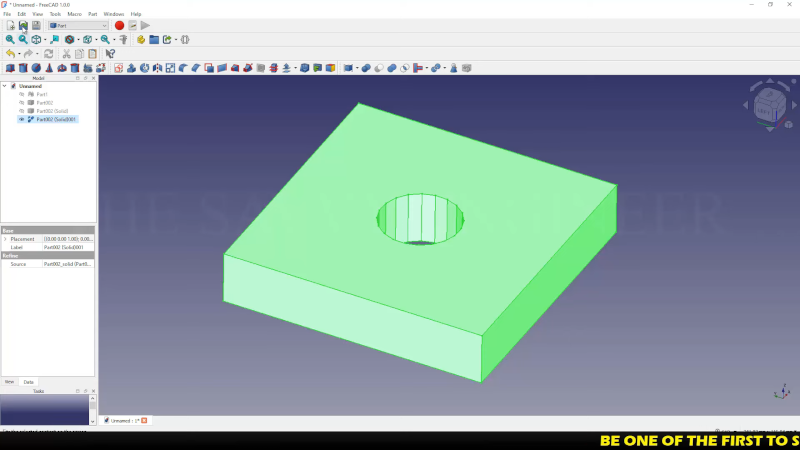Click the Fit All zoom icon
The image size is (800, 450).
[x=10, y=40]
